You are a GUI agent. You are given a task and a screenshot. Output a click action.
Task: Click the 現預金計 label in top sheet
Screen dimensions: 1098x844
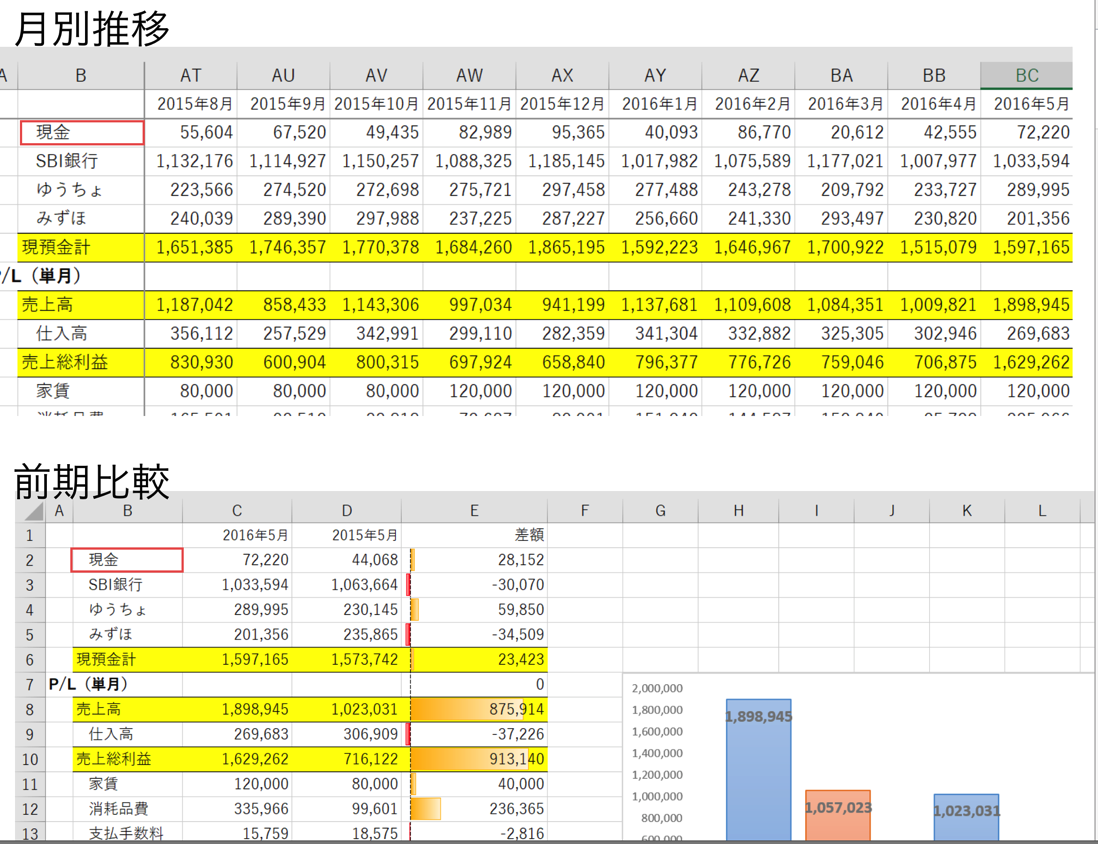[x=81, y=247]
